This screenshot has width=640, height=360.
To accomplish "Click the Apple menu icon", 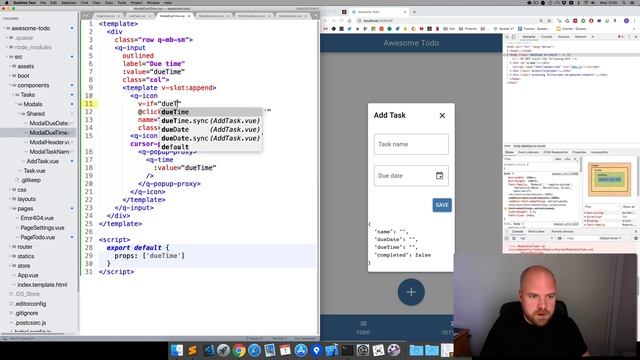I will click(x=7, y=2).
